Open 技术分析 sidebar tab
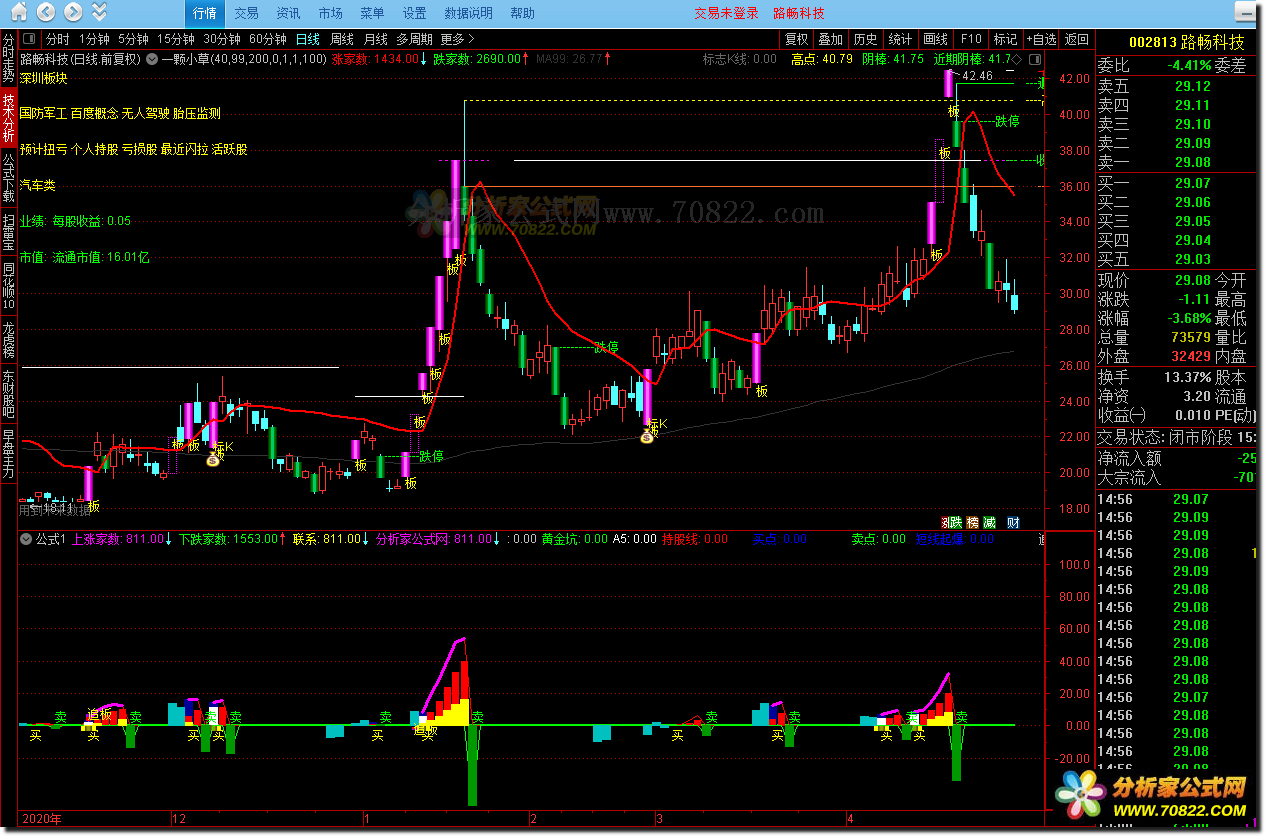1266x836 pixels. 9,118
